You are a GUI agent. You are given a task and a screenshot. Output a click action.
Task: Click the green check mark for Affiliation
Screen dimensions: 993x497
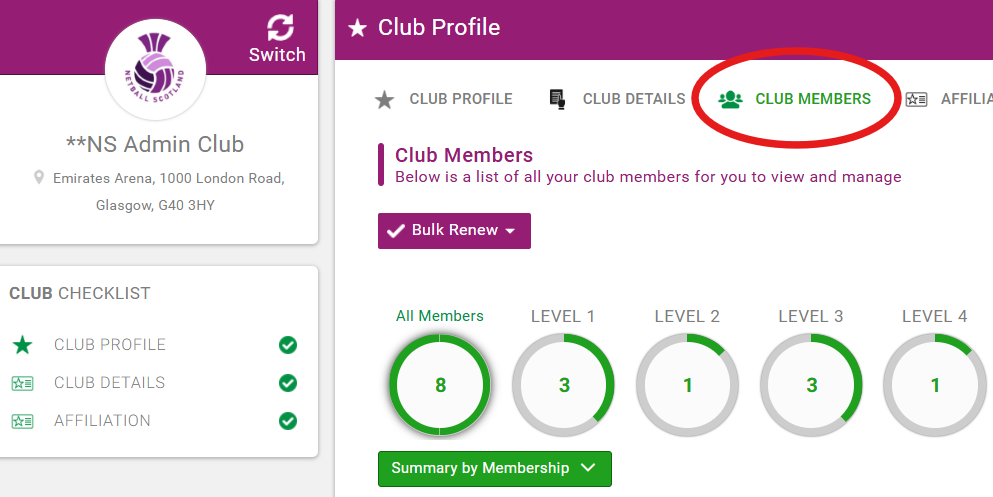(288, 421)
